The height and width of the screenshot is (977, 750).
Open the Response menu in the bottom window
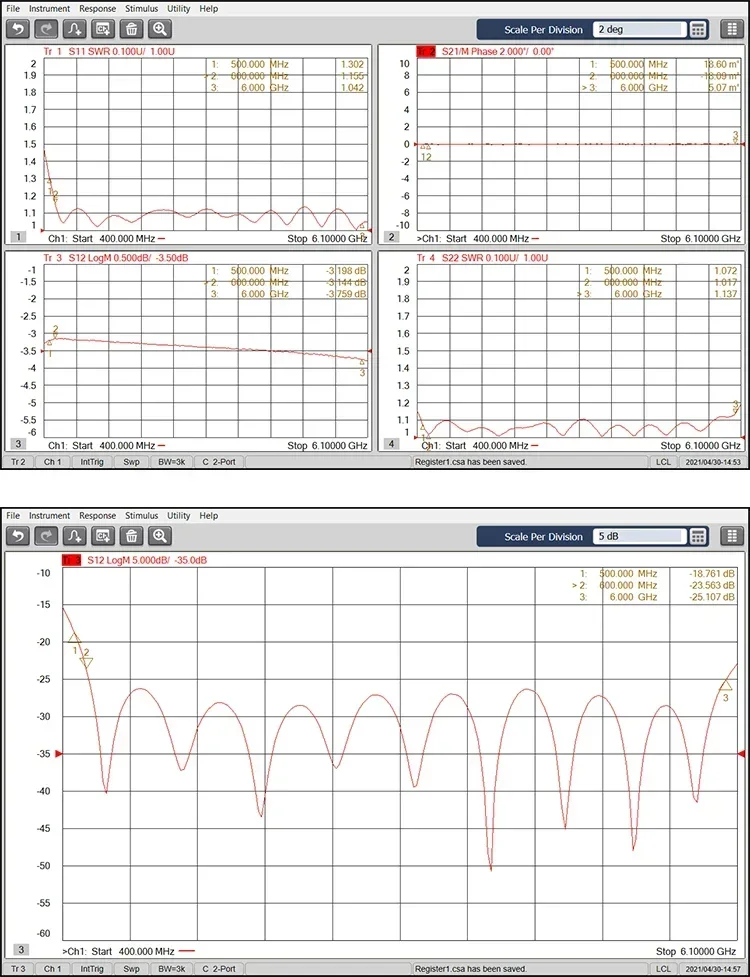(97, 515)
